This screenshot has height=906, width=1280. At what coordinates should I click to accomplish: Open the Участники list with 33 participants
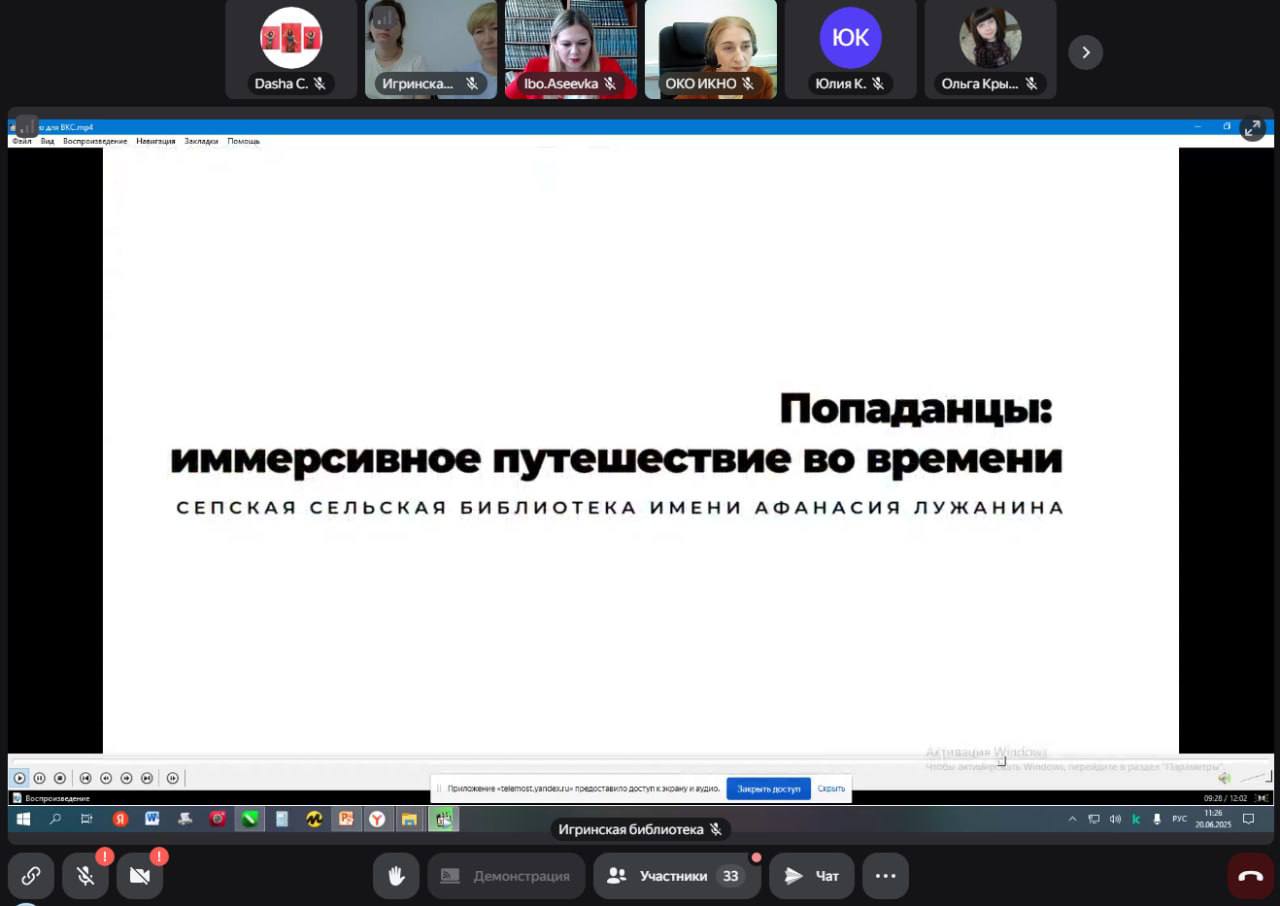(x=676, y=876)
